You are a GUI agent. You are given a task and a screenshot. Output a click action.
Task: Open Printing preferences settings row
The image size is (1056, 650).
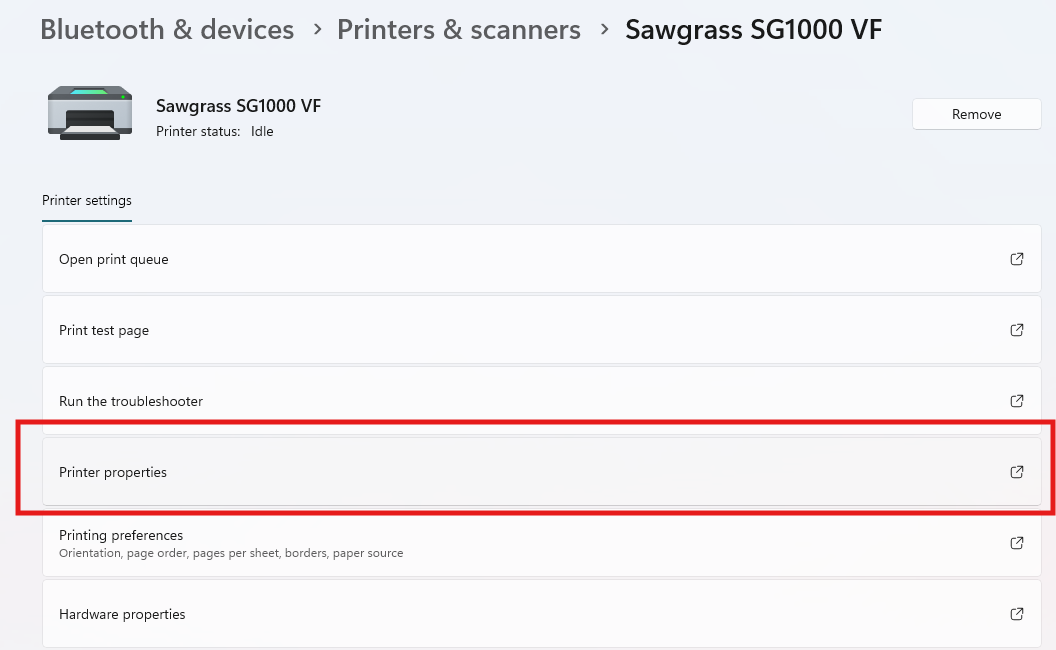pos(541,543)
